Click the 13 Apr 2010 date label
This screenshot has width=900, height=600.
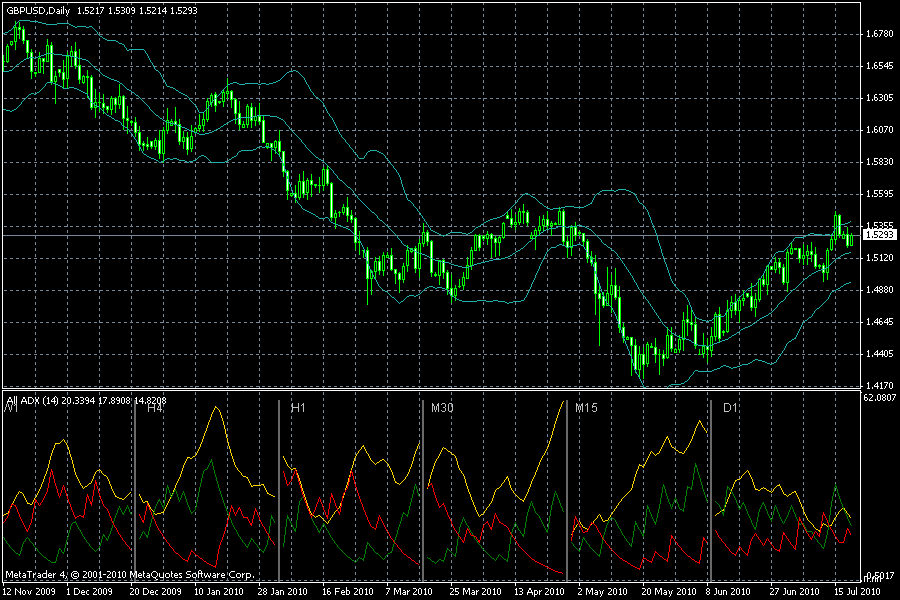point(539,591)
